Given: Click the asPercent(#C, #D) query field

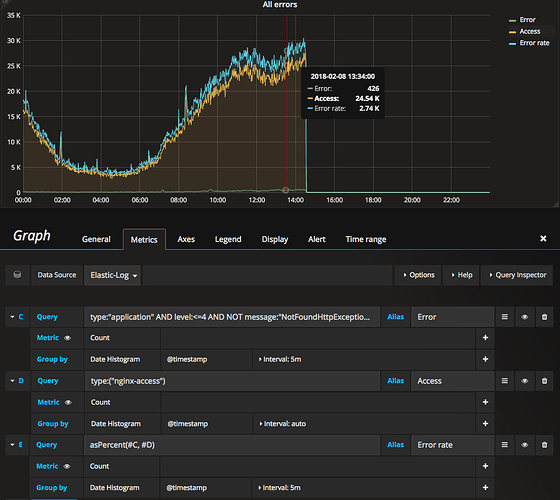Looking at the screenshot, I should coord(232,445).
